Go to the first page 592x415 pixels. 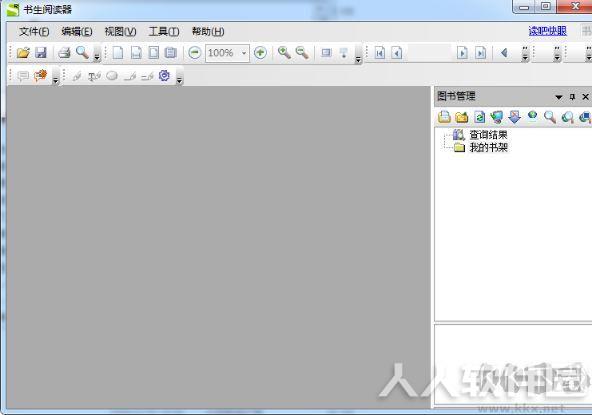click(380, 53)
